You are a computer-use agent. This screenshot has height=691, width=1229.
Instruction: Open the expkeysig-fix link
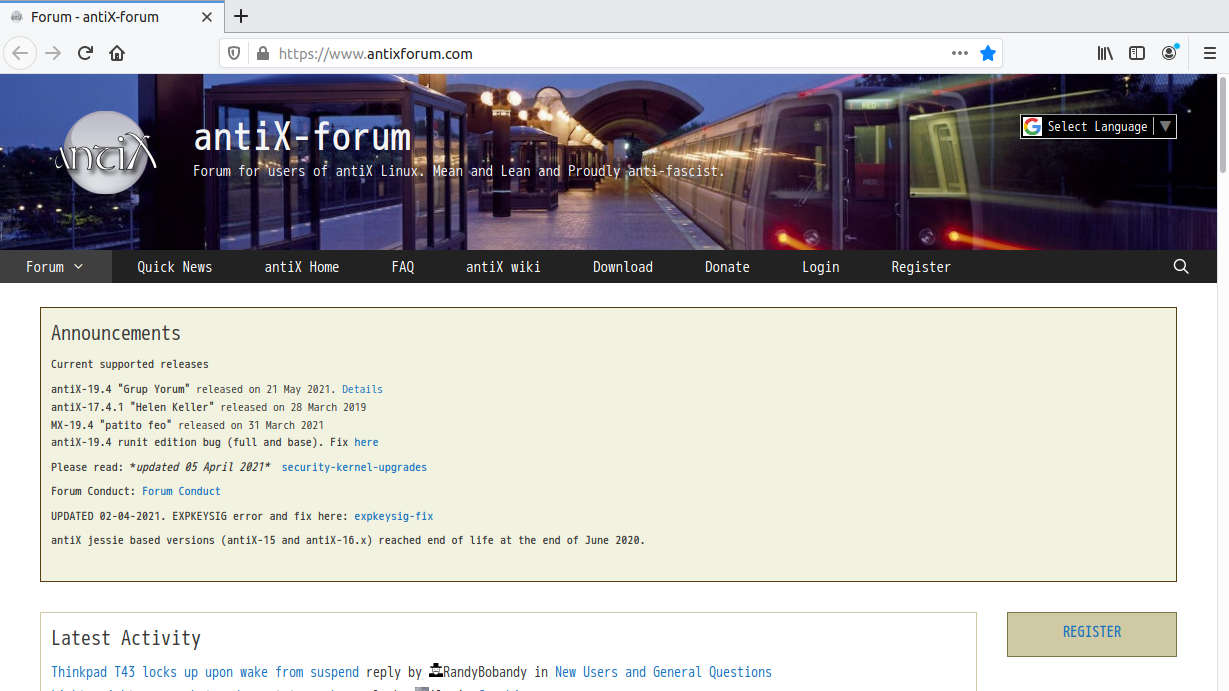[394, 516]
